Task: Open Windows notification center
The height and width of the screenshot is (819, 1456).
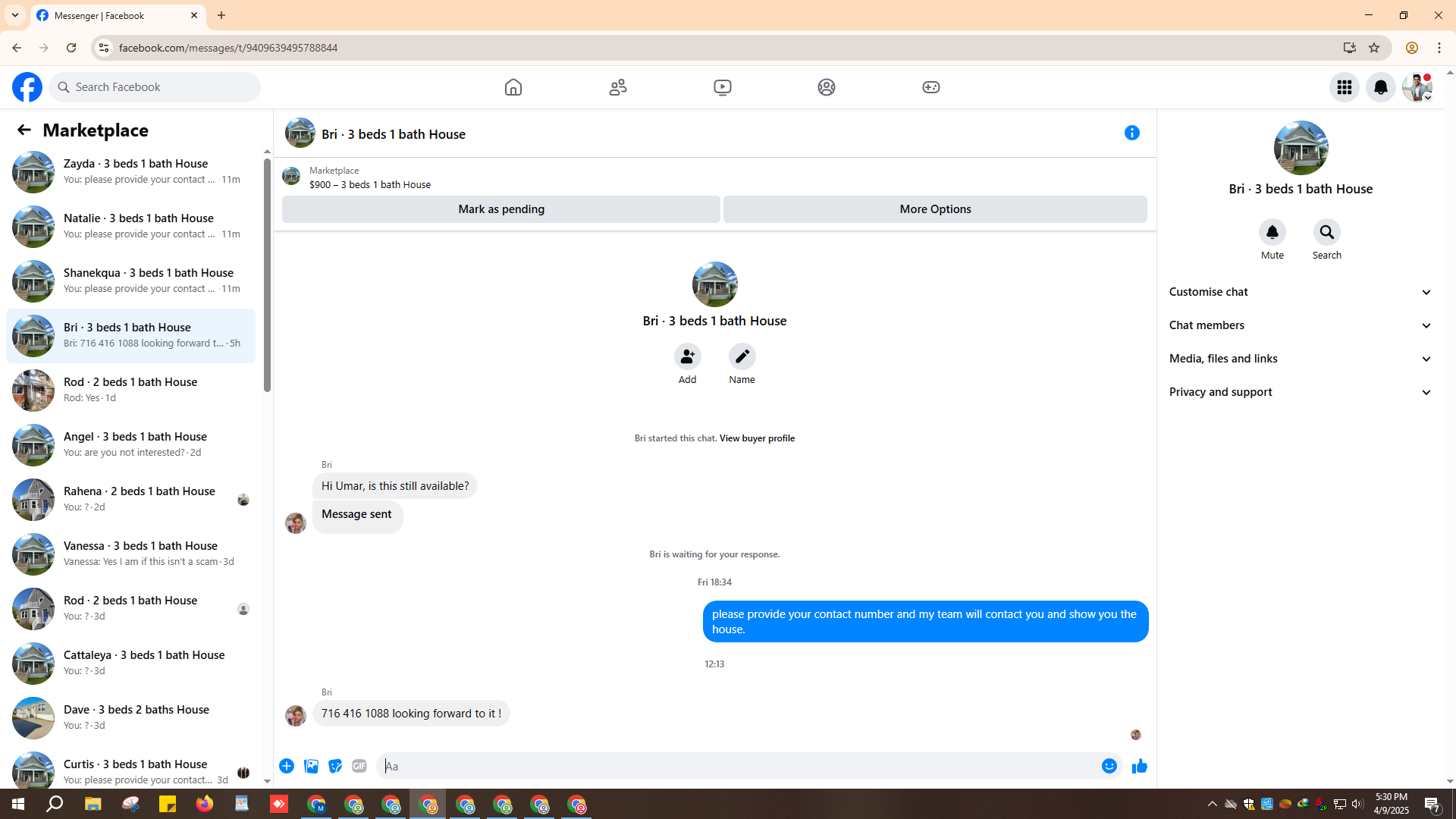Action: click(x=1432, y=804)
